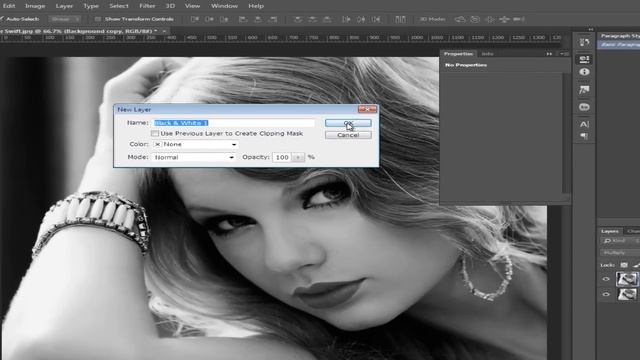Distribute horizontal centers icon

361,19
